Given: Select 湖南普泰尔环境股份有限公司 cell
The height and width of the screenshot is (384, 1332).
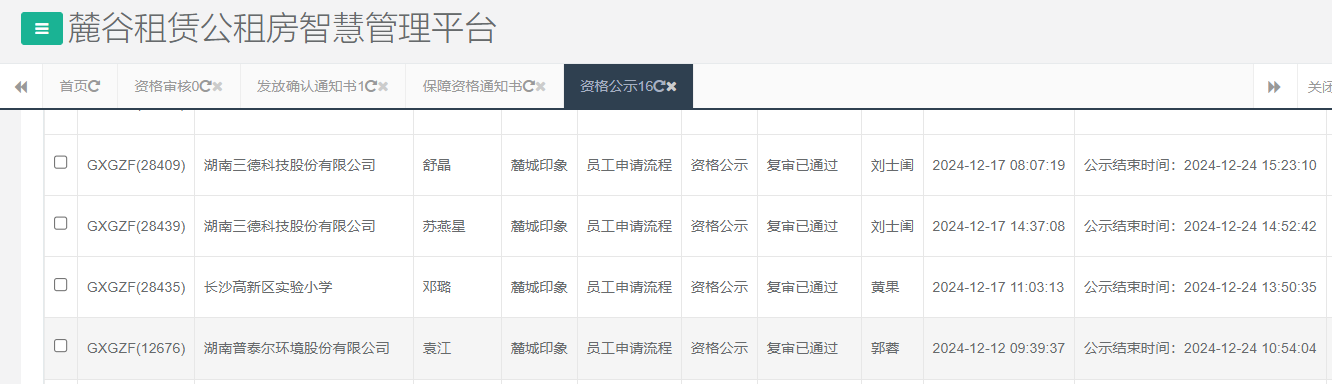Looking at the screenshot, I should point(296,348).
